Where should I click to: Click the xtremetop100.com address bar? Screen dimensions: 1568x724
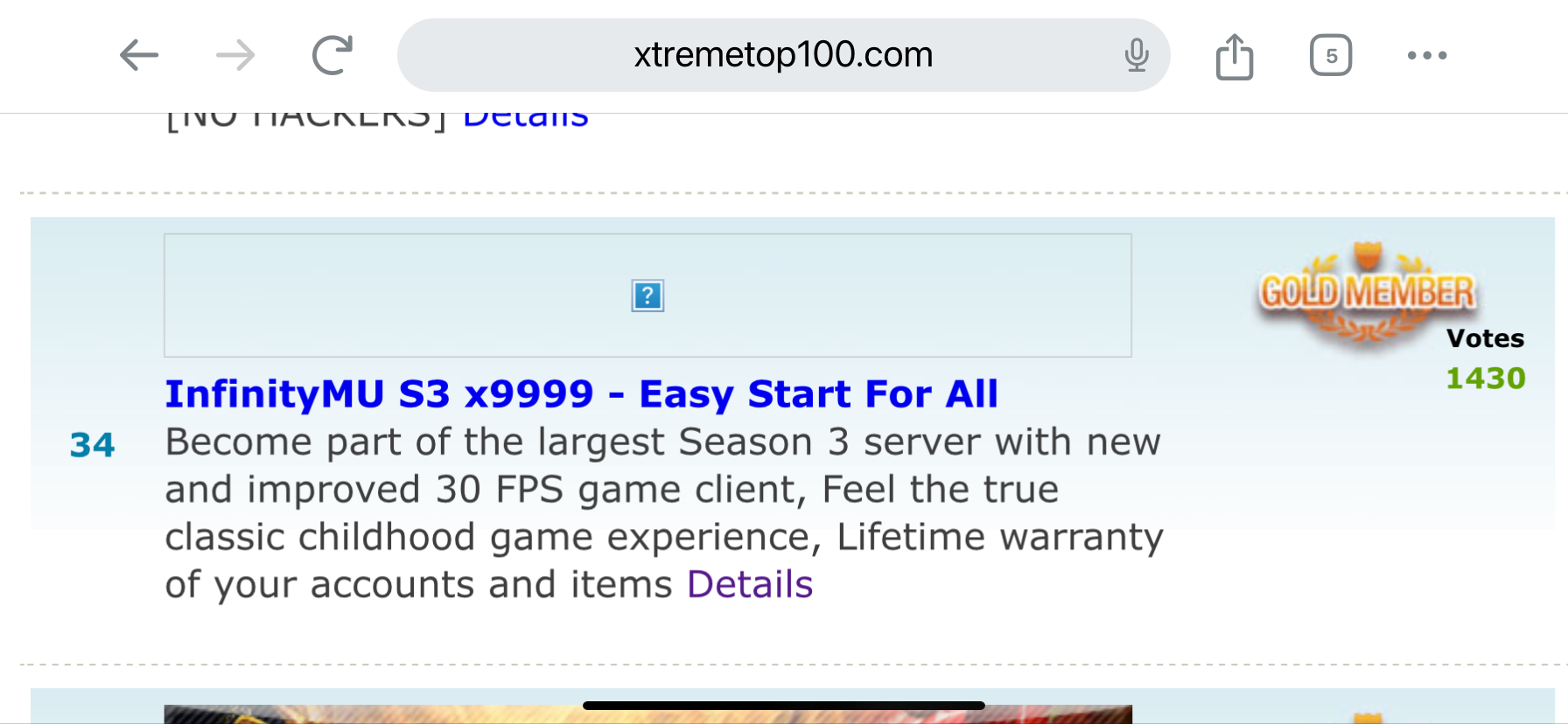783,55
